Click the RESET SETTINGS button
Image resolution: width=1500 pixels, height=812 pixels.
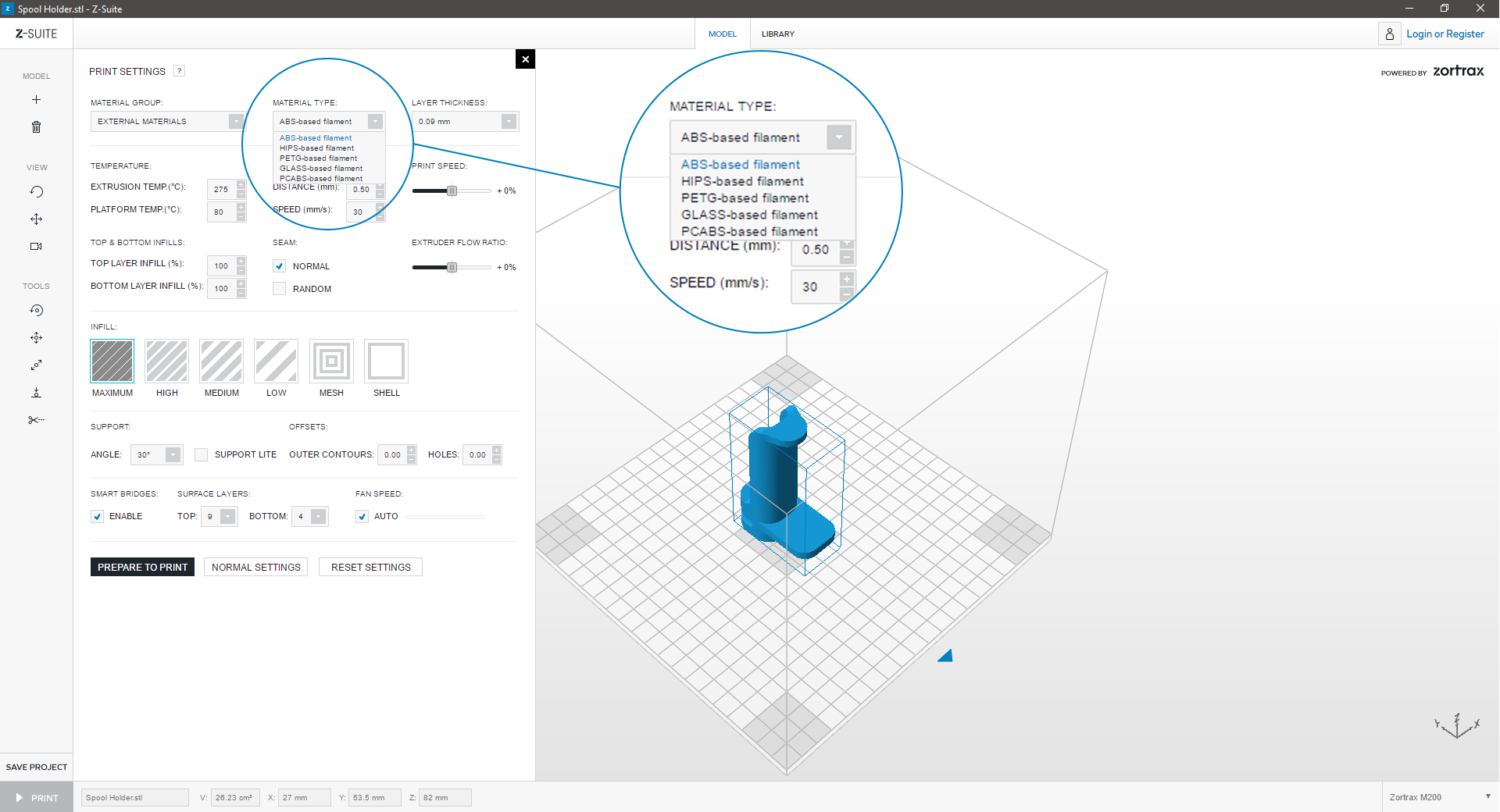click(x=370, y=568)
